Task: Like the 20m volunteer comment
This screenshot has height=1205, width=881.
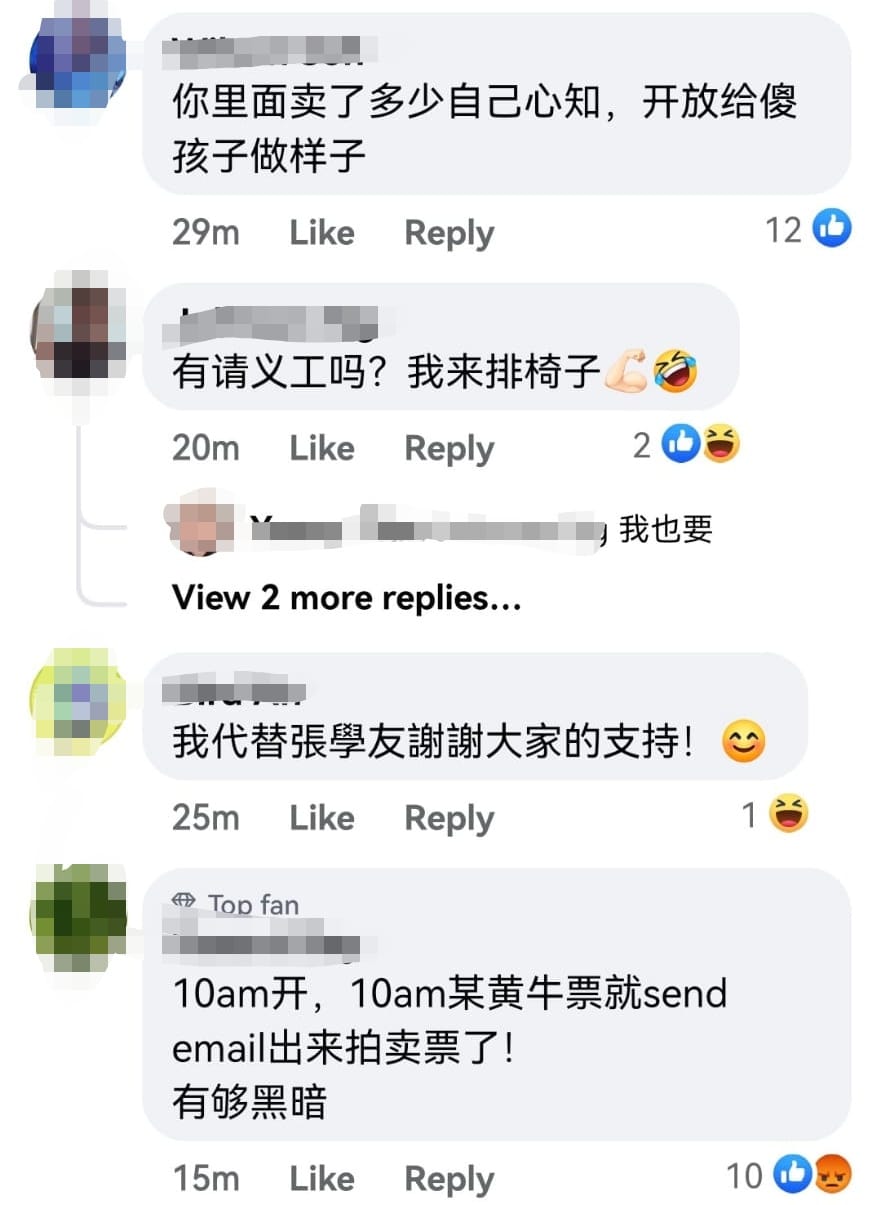Action: pos(322,448)
